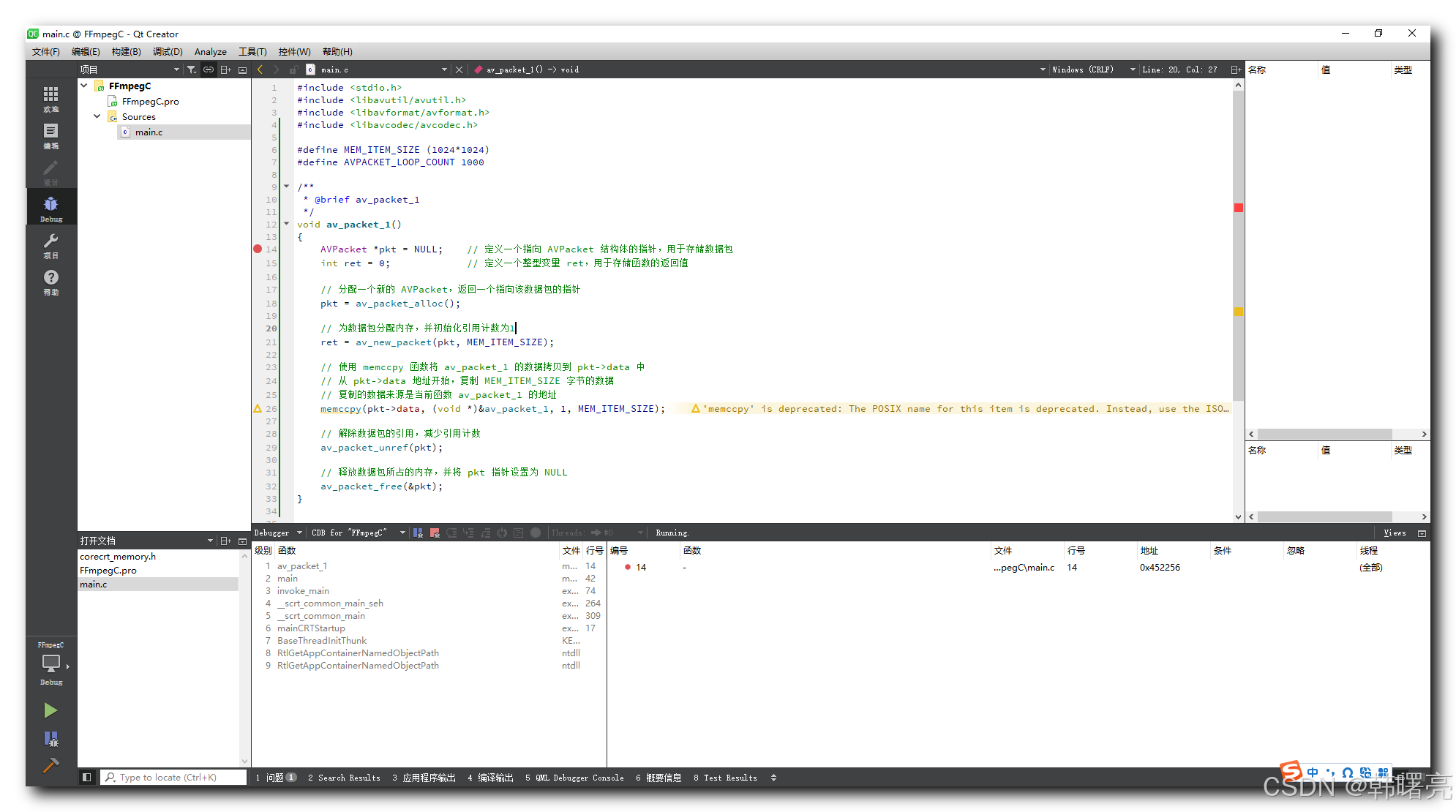The width and height of the screenshot is (1456, 812).
Task: Collapse the Sources folder
Action: [97, 116]
